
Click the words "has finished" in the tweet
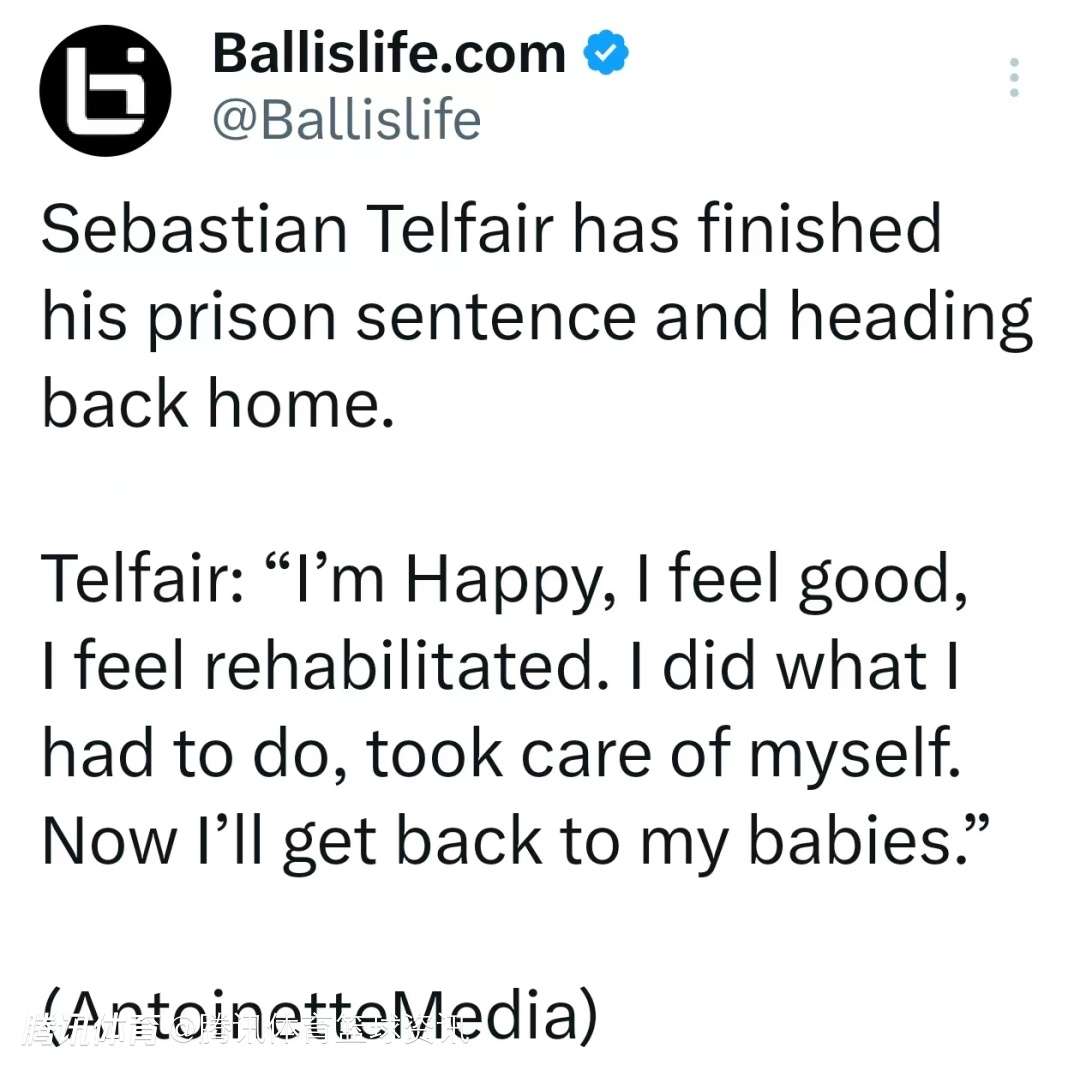click(757, 228)
